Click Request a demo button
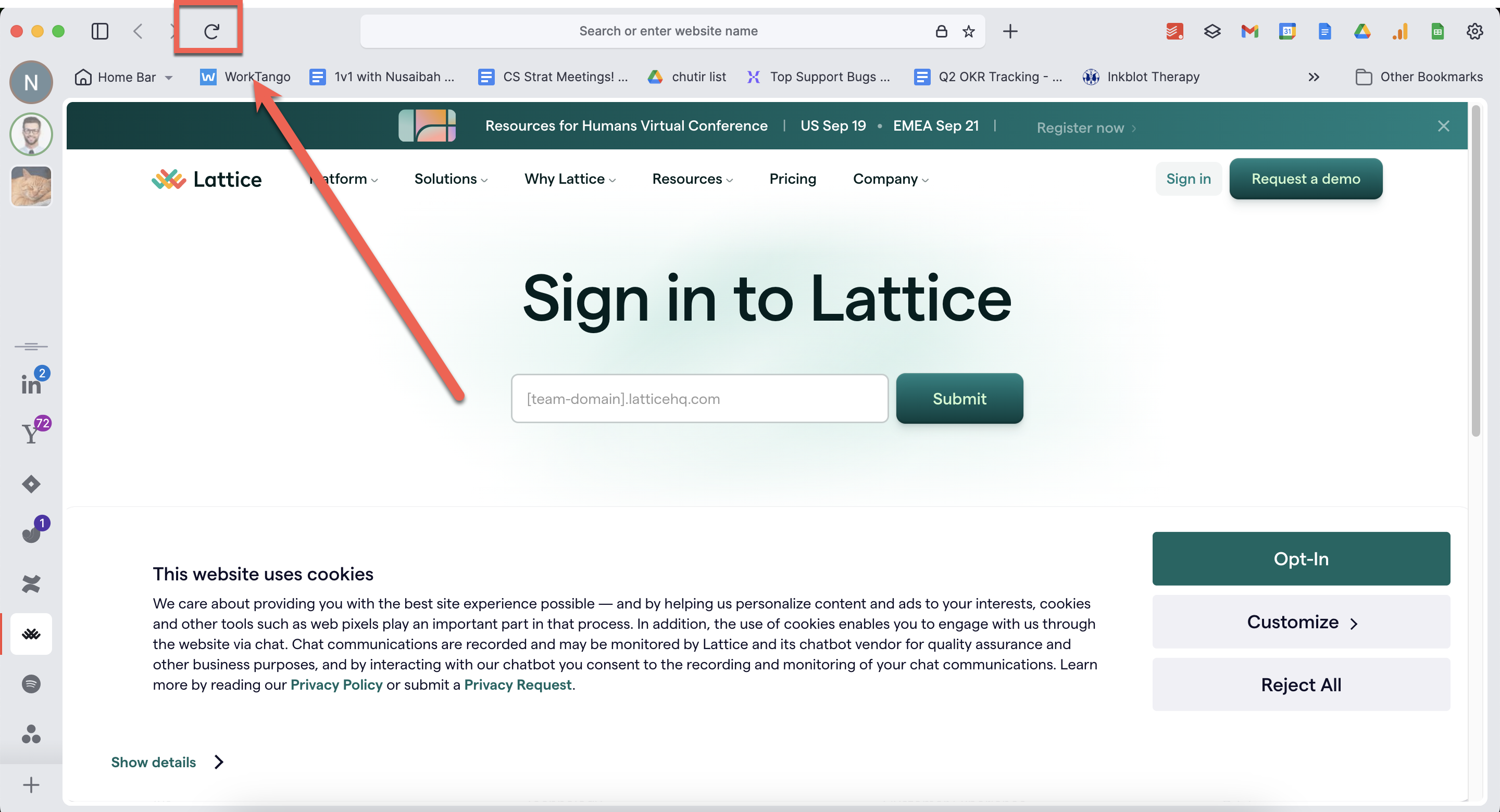 tap(1306, 179)
